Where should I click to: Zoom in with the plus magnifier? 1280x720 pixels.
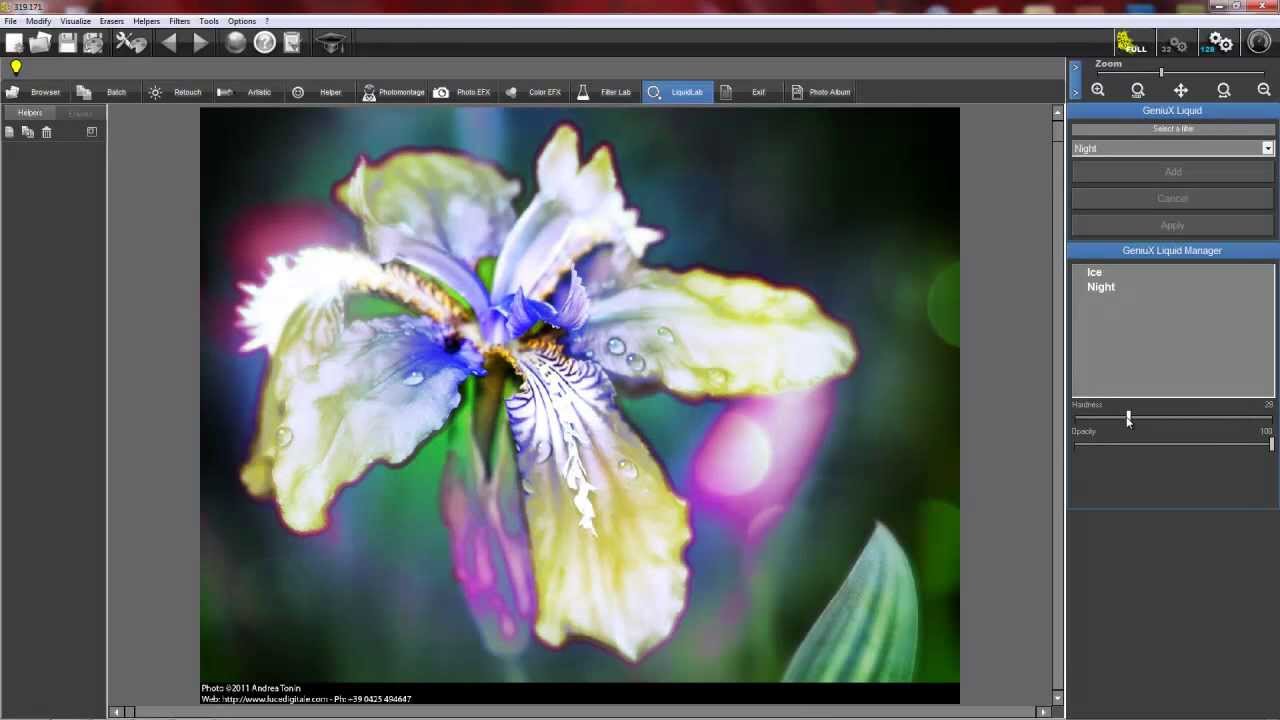click(x=1098, y=90)
